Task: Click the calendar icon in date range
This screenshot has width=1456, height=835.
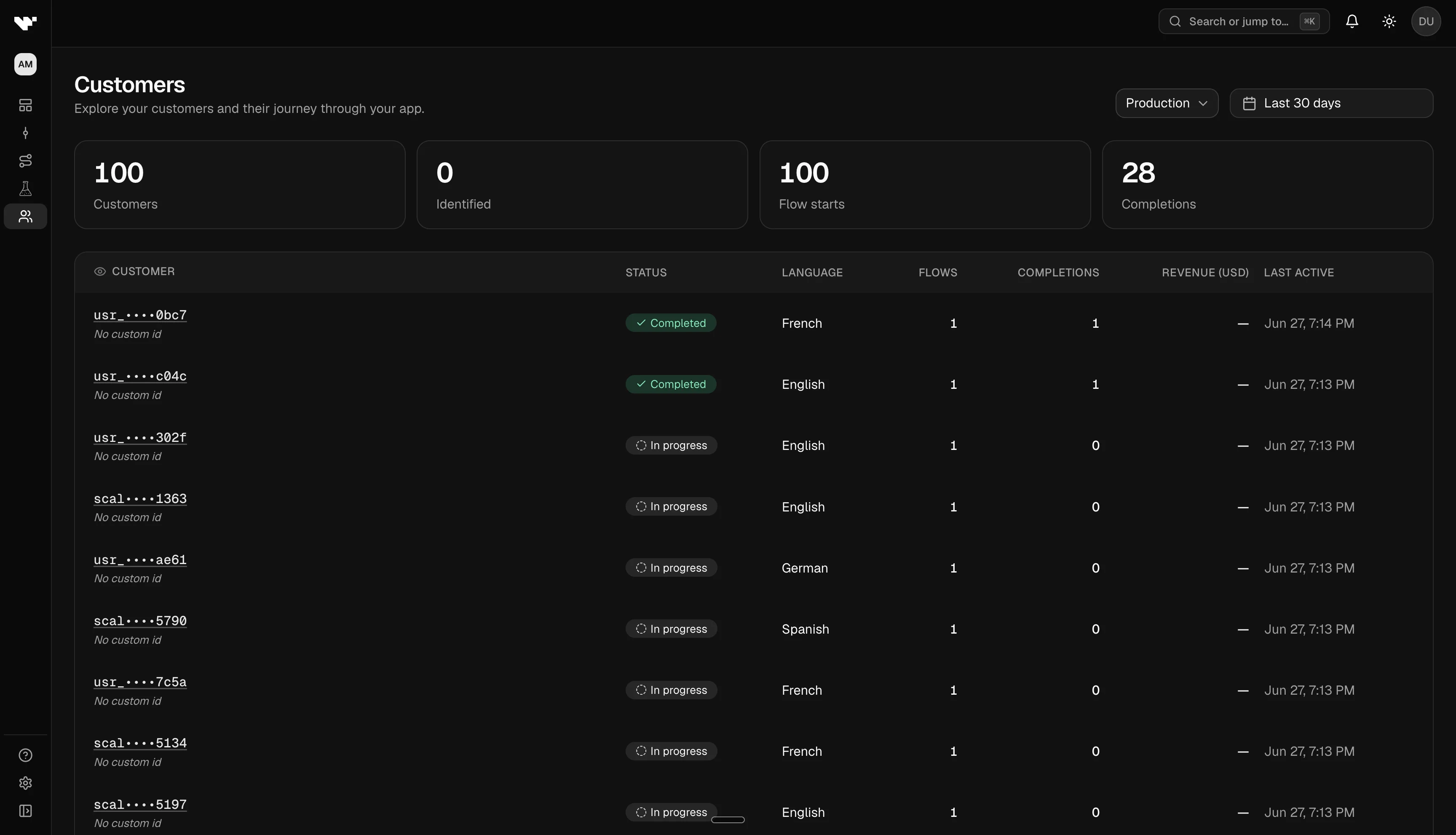Action: (1249, 103)
